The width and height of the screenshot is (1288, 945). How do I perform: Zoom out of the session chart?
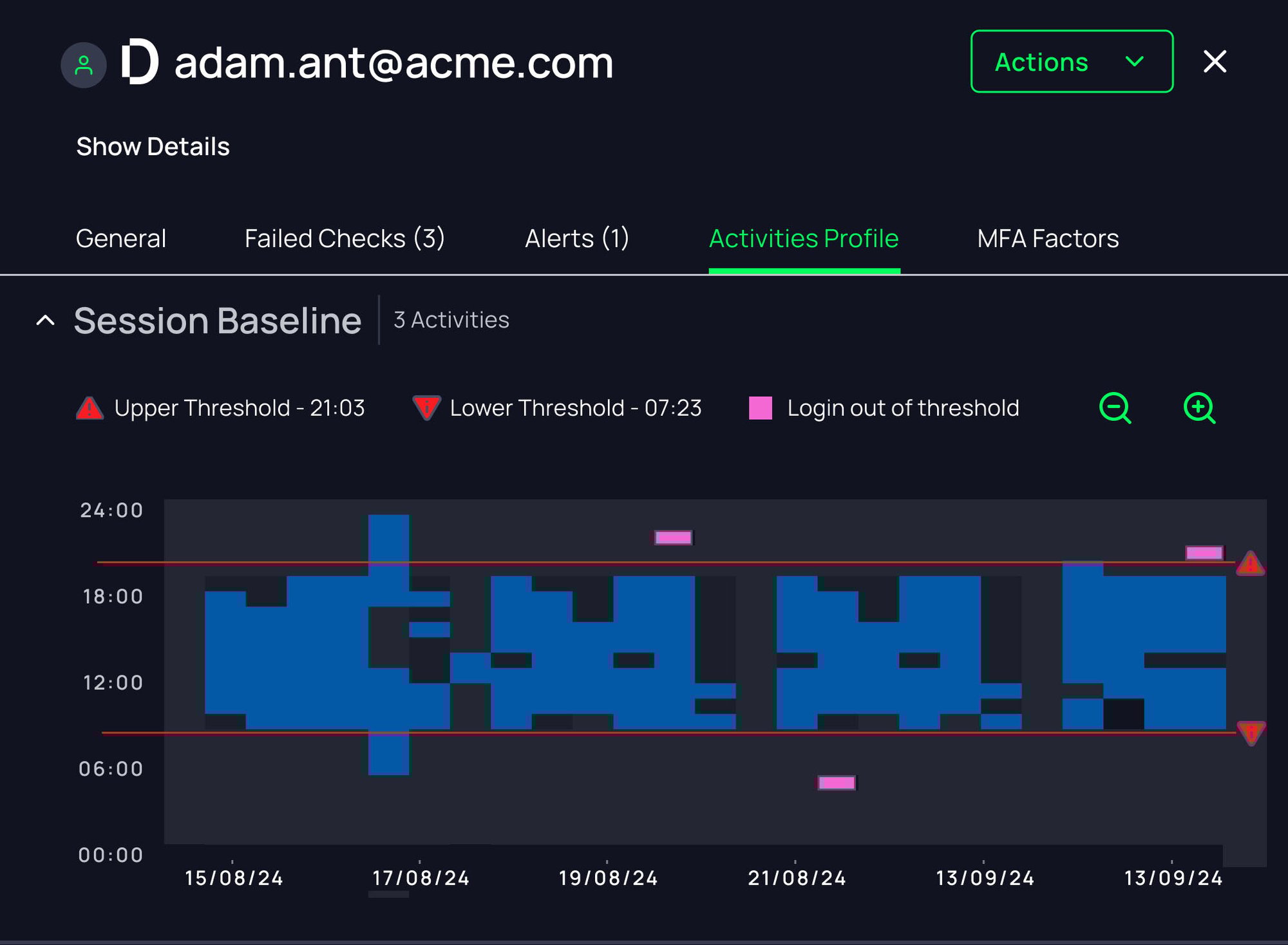point(1115,408)
